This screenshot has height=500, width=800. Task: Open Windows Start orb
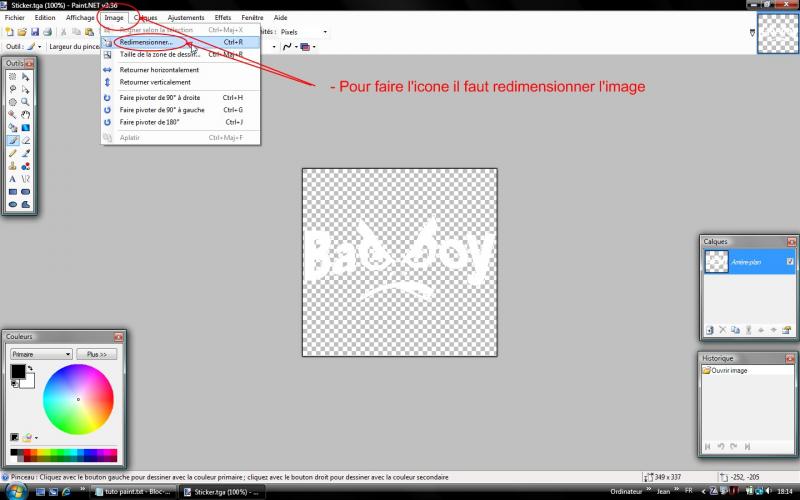click(16, 491)
